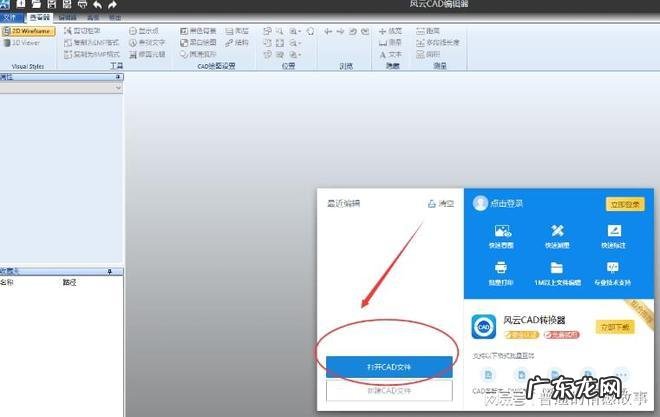This screenshot has width=660, height=417.
Task: Pin the 属性 properties panel
Action: pyautogui.click(x=118, y=77)
